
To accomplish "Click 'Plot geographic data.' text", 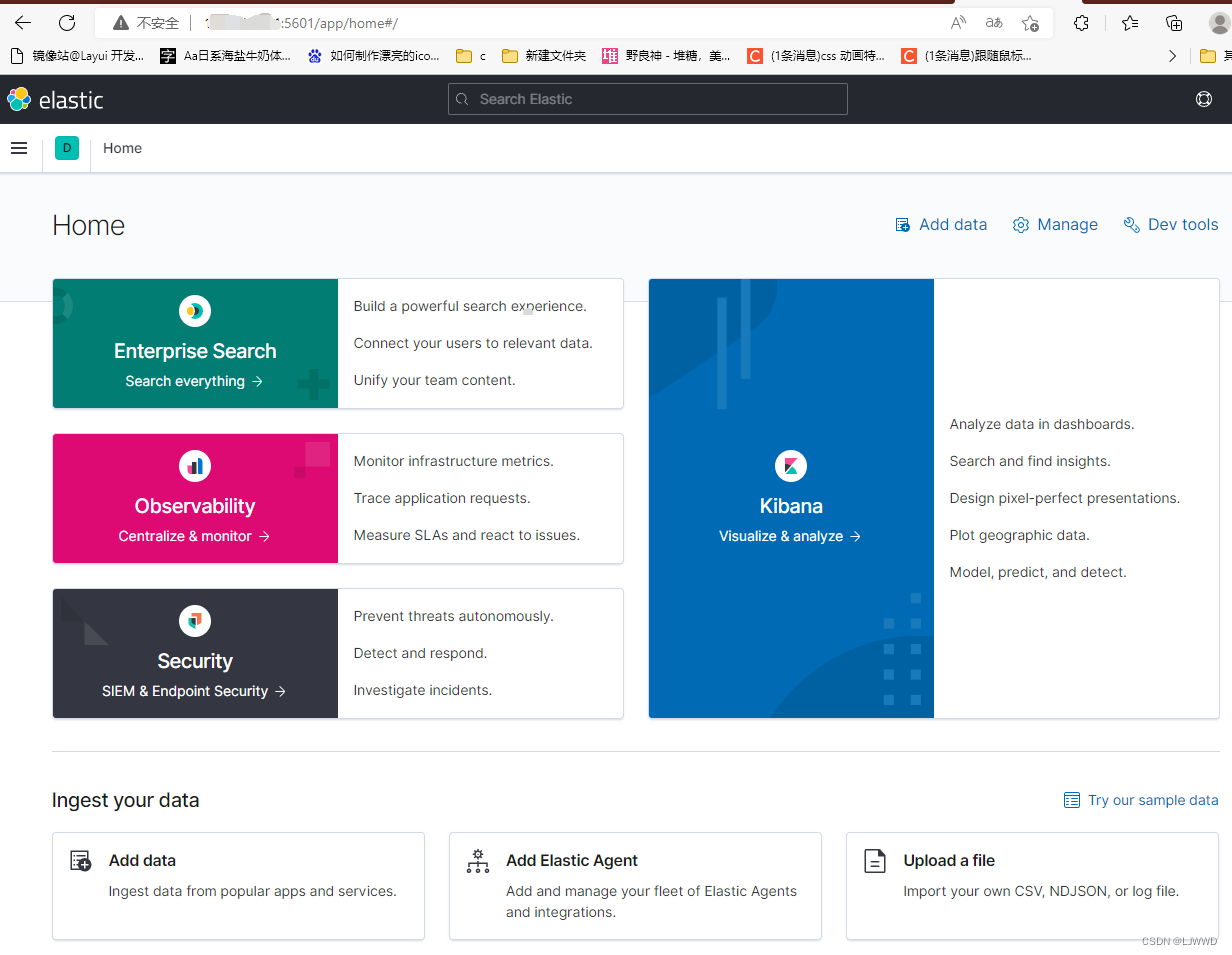I will click(1019, 535).
